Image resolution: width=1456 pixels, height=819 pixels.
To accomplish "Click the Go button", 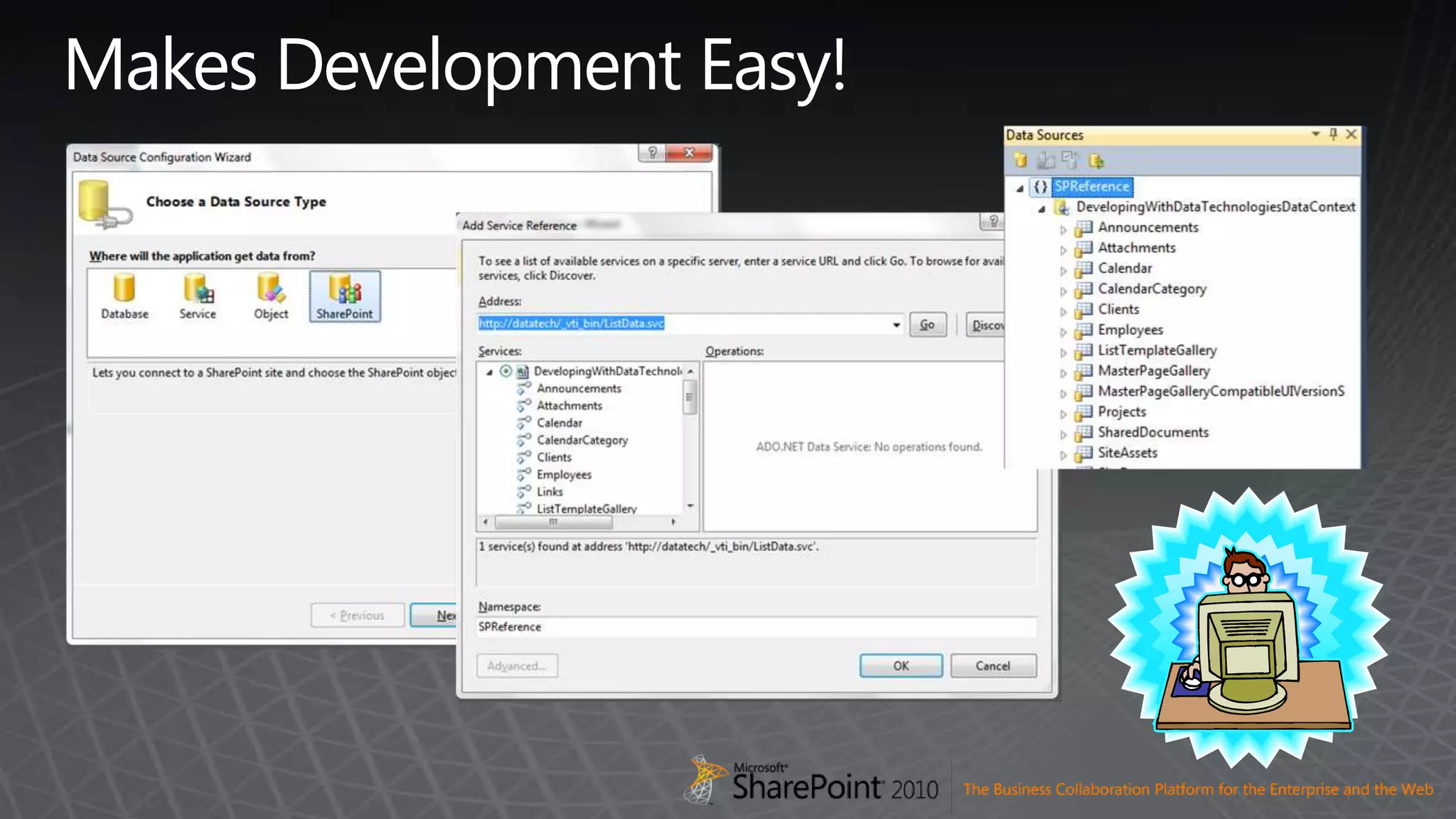I will coord(928,325).
